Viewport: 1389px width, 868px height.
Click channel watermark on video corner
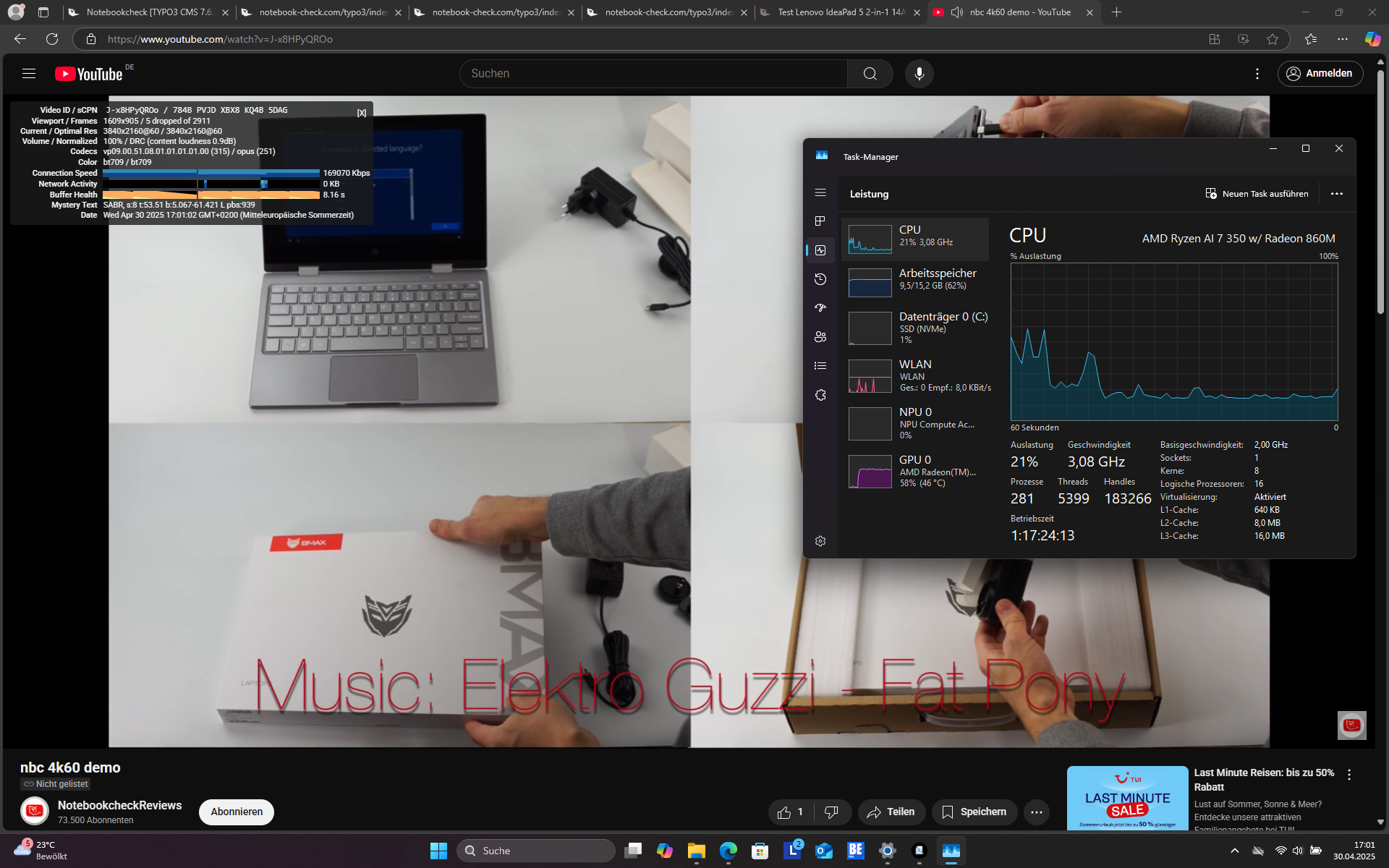pos(1351,725)
